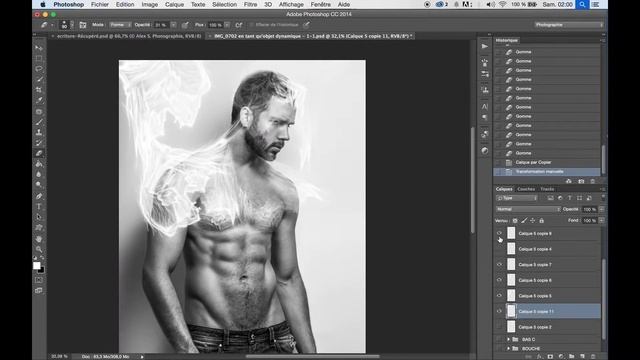Viewport: 640px width, 360px height.
Task: Click the Apple menu icon
Action: (42, 4)
